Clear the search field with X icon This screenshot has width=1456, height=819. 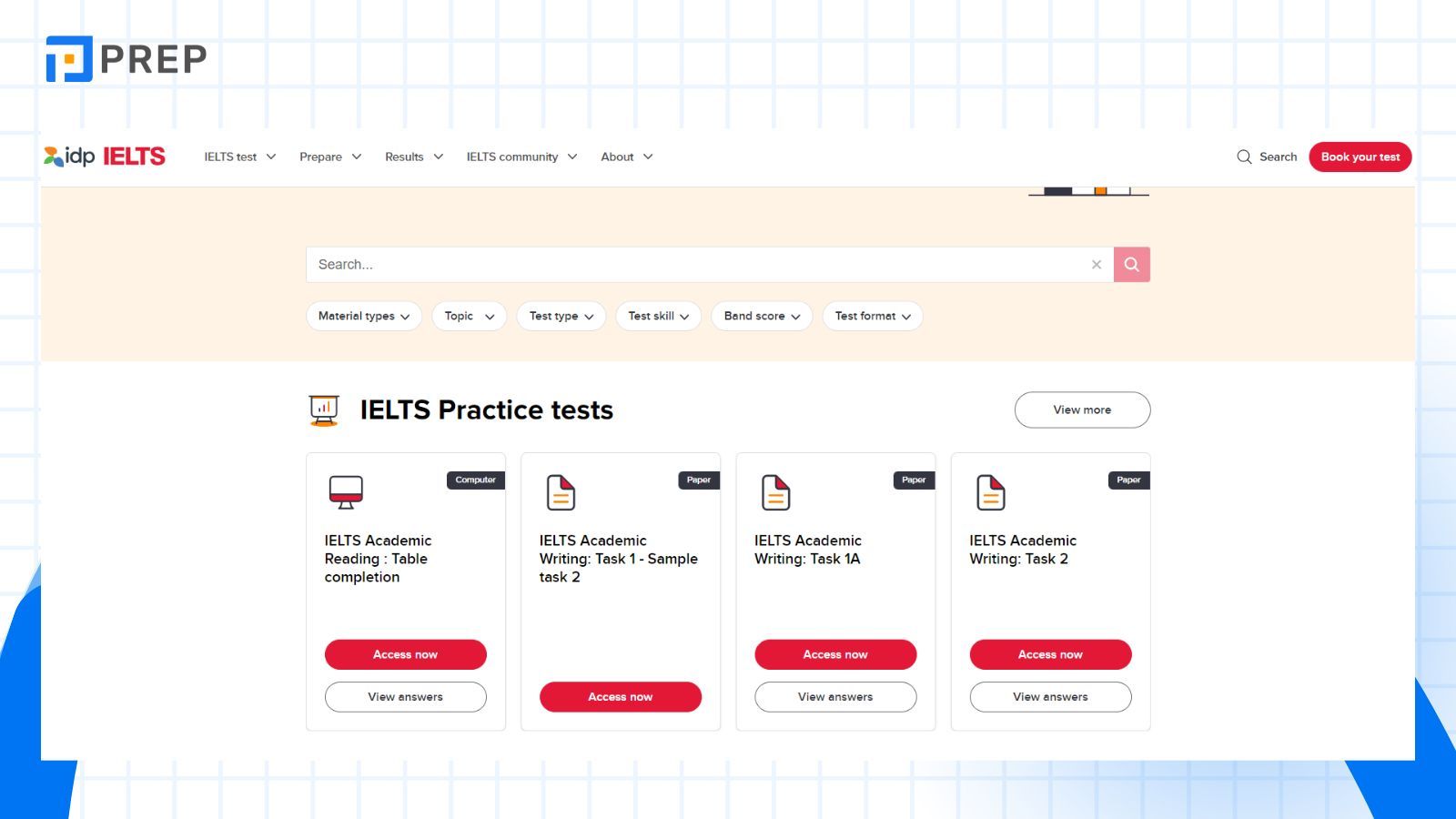pyautogui.click(x=1097, y=265)
